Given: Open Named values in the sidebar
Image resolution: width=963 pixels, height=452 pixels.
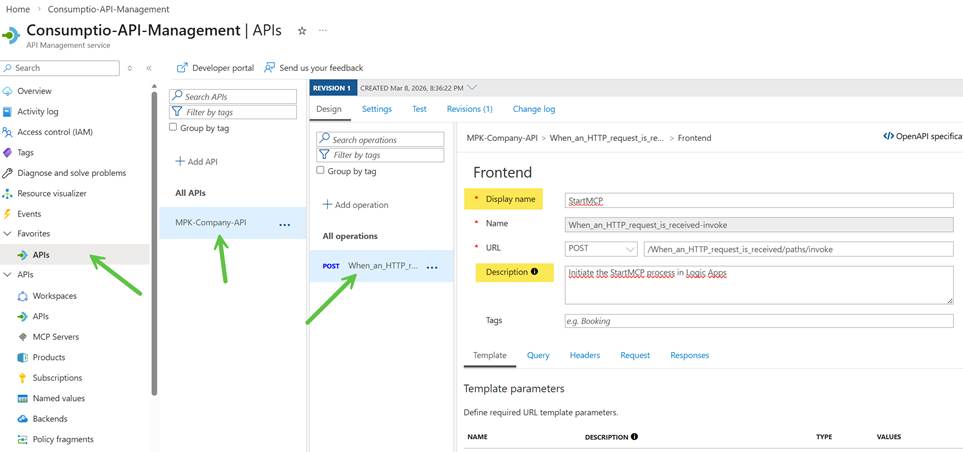Looking at the screenshot, I should [x=58, y=398].
